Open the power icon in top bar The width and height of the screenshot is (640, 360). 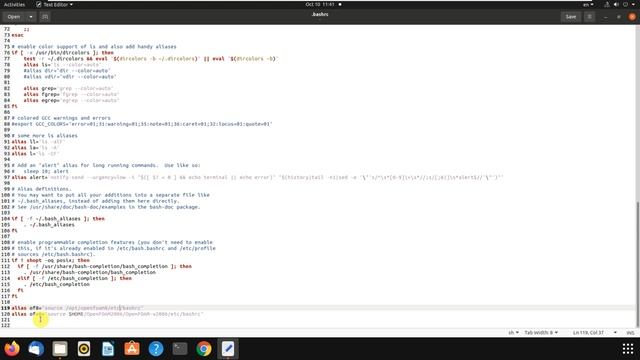pos(625,4)
